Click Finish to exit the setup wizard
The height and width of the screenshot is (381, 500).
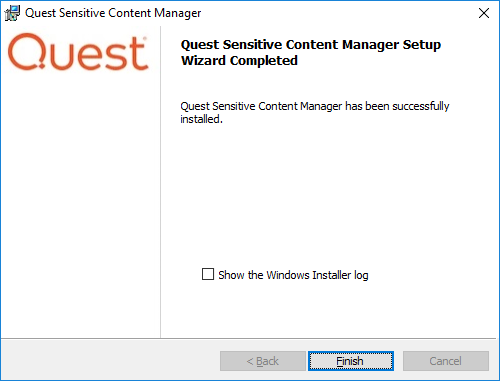click(x=351, y=361)
